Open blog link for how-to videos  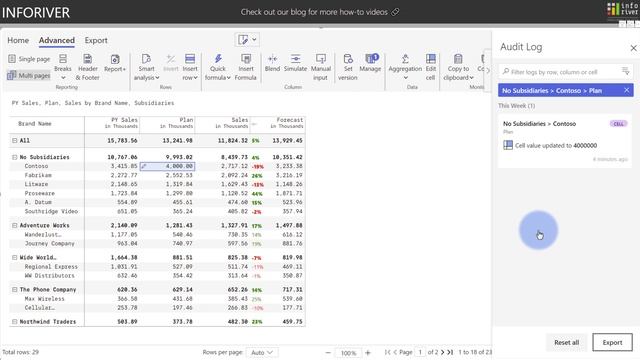tap(320, 12)
